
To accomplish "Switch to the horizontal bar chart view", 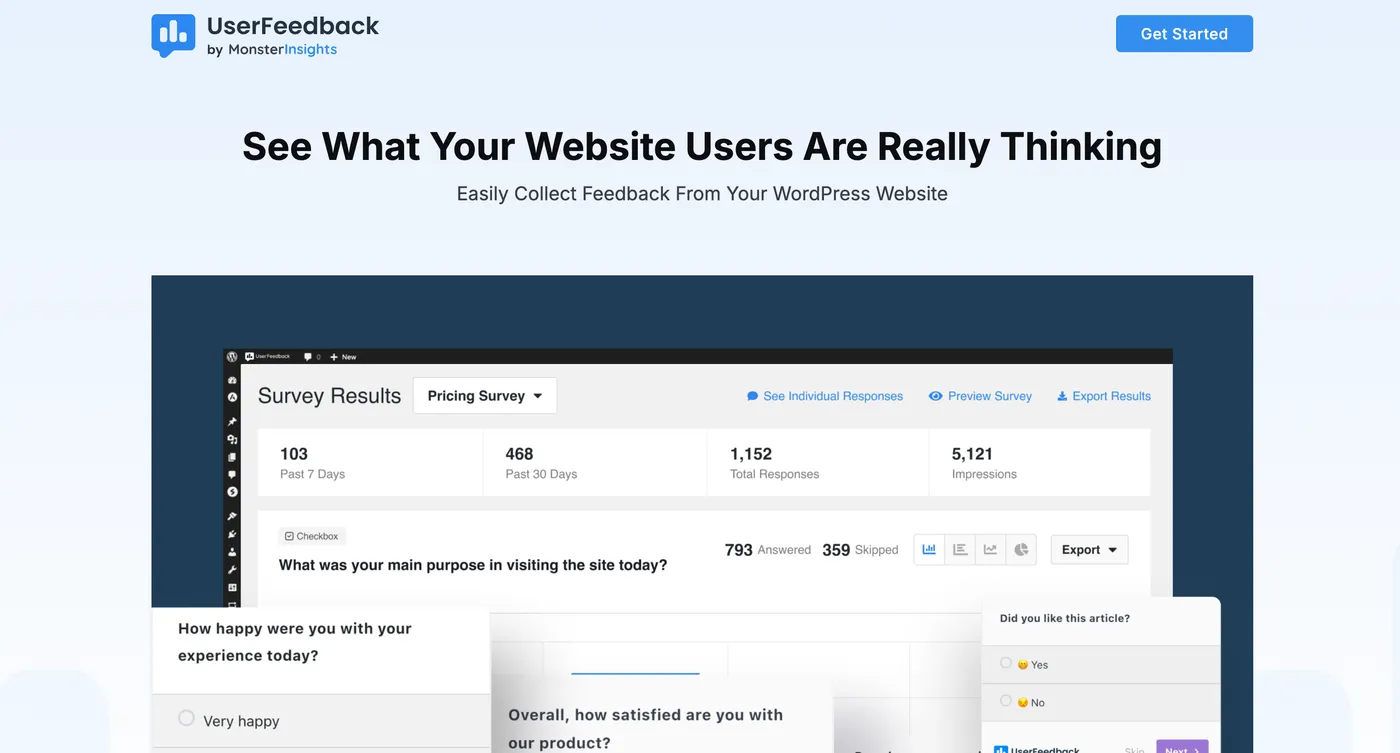I will pyautogui.click(x=959, y=549).
